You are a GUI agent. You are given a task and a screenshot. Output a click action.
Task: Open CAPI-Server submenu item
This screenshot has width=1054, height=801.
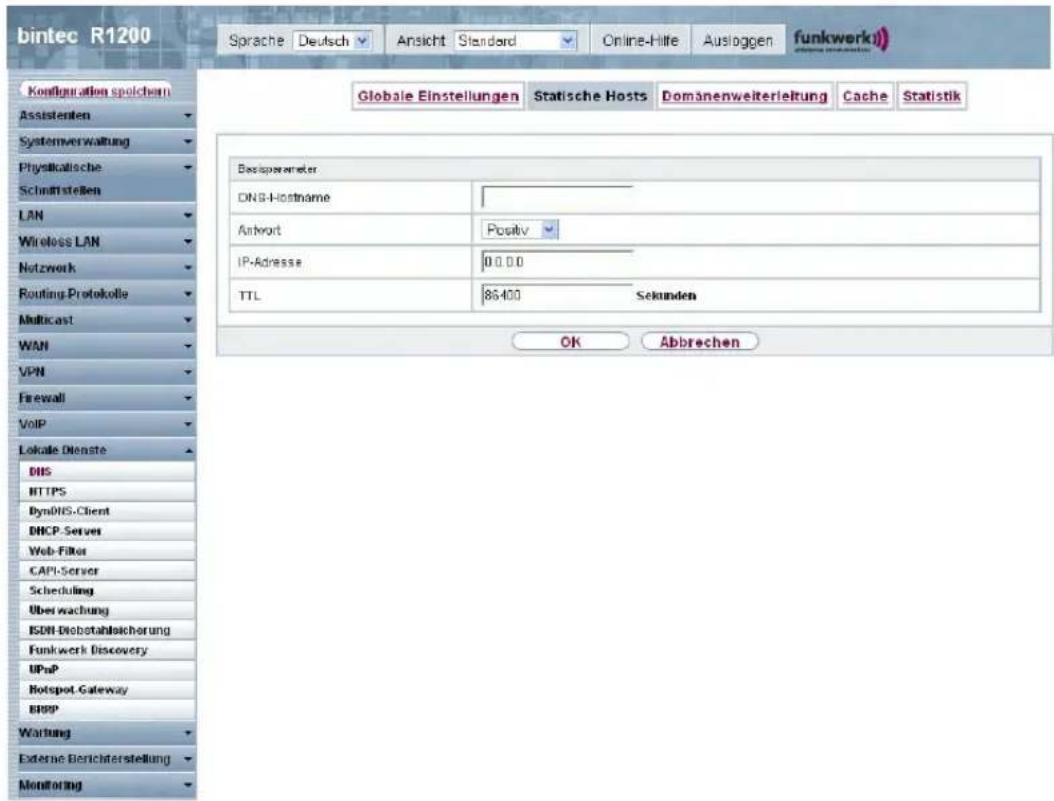point(108,571)
